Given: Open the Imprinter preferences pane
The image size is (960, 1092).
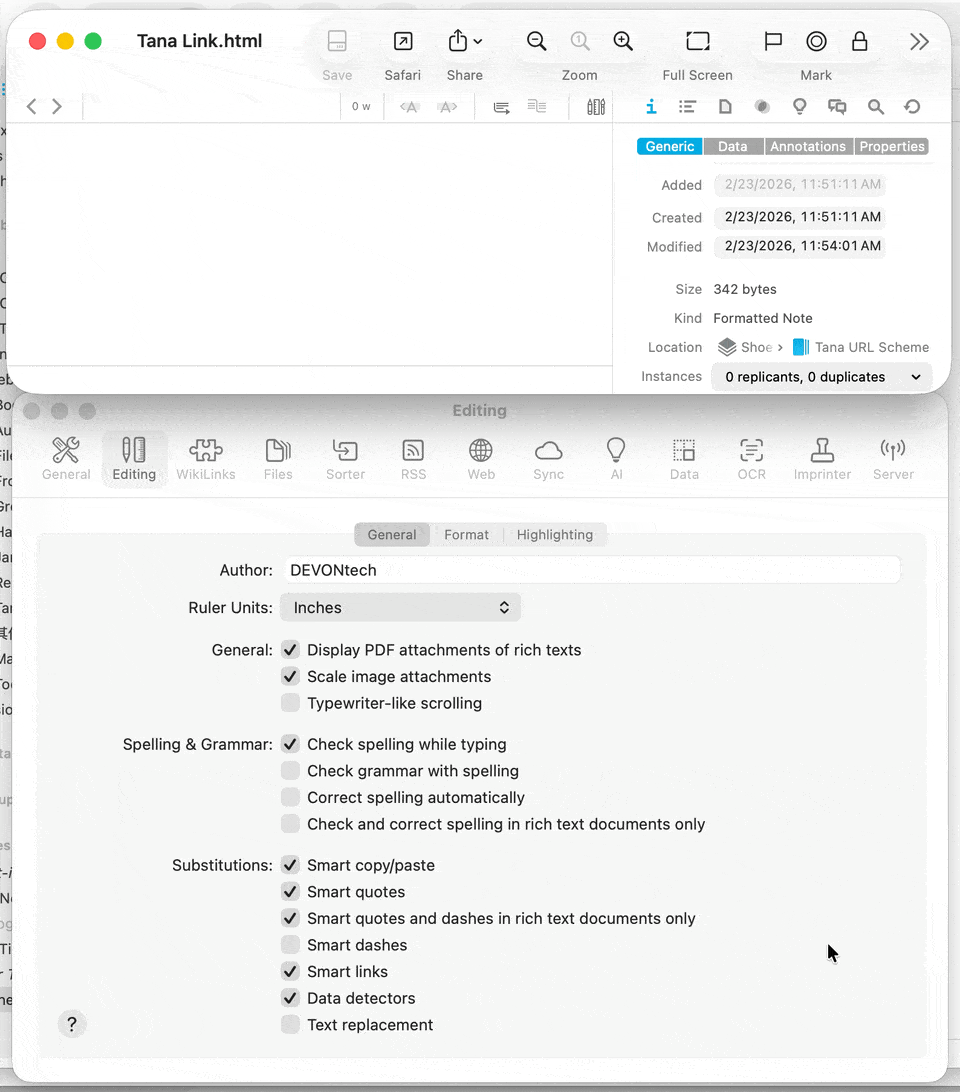Looking at the screenshot, I should (x=822, y=459).
